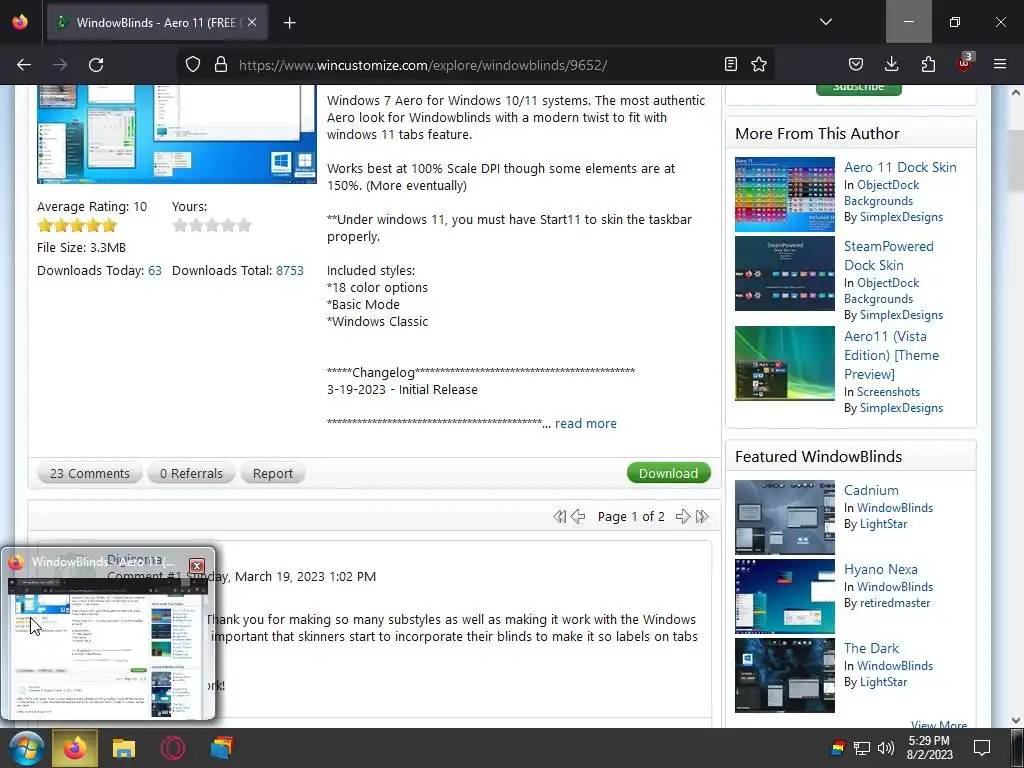Expand the list all tabs dropdown

point(826,22)
